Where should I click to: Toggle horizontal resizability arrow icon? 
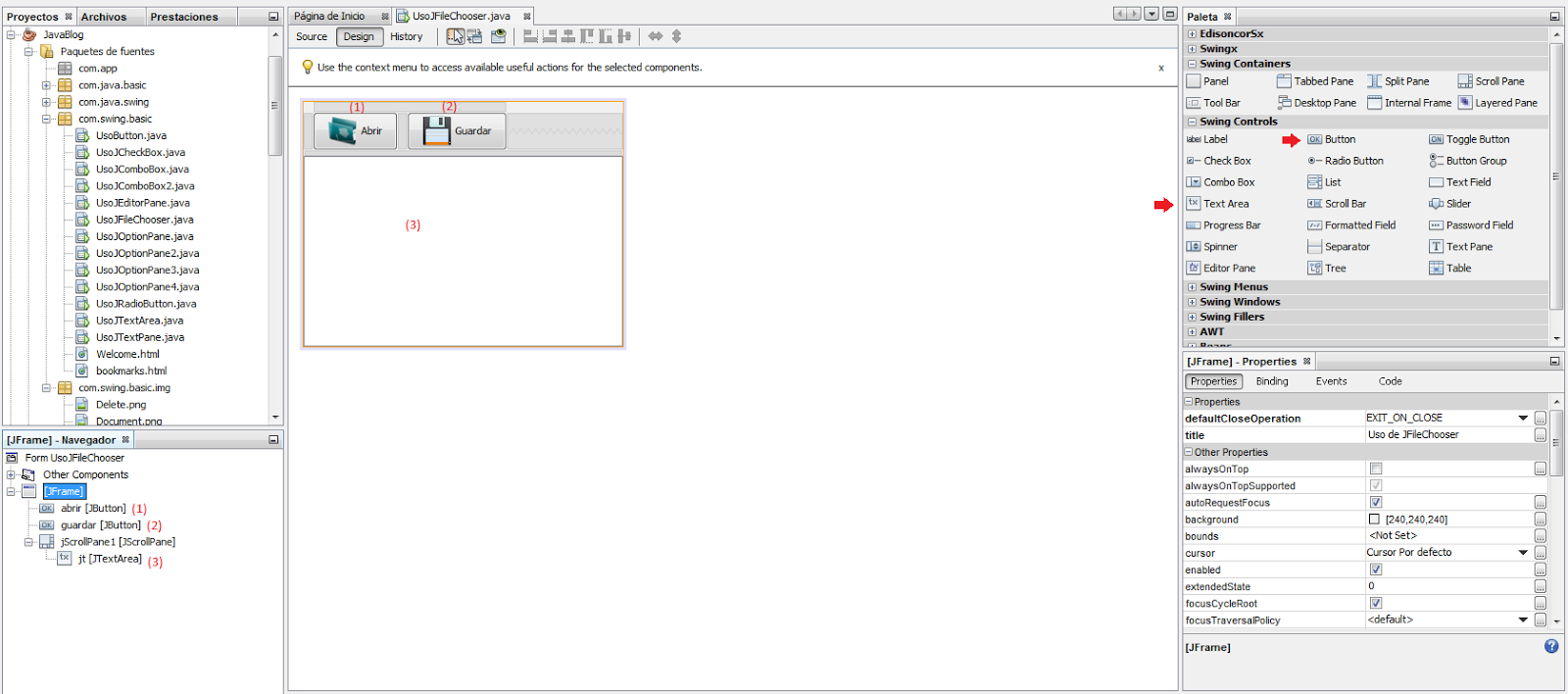(656, 36)
